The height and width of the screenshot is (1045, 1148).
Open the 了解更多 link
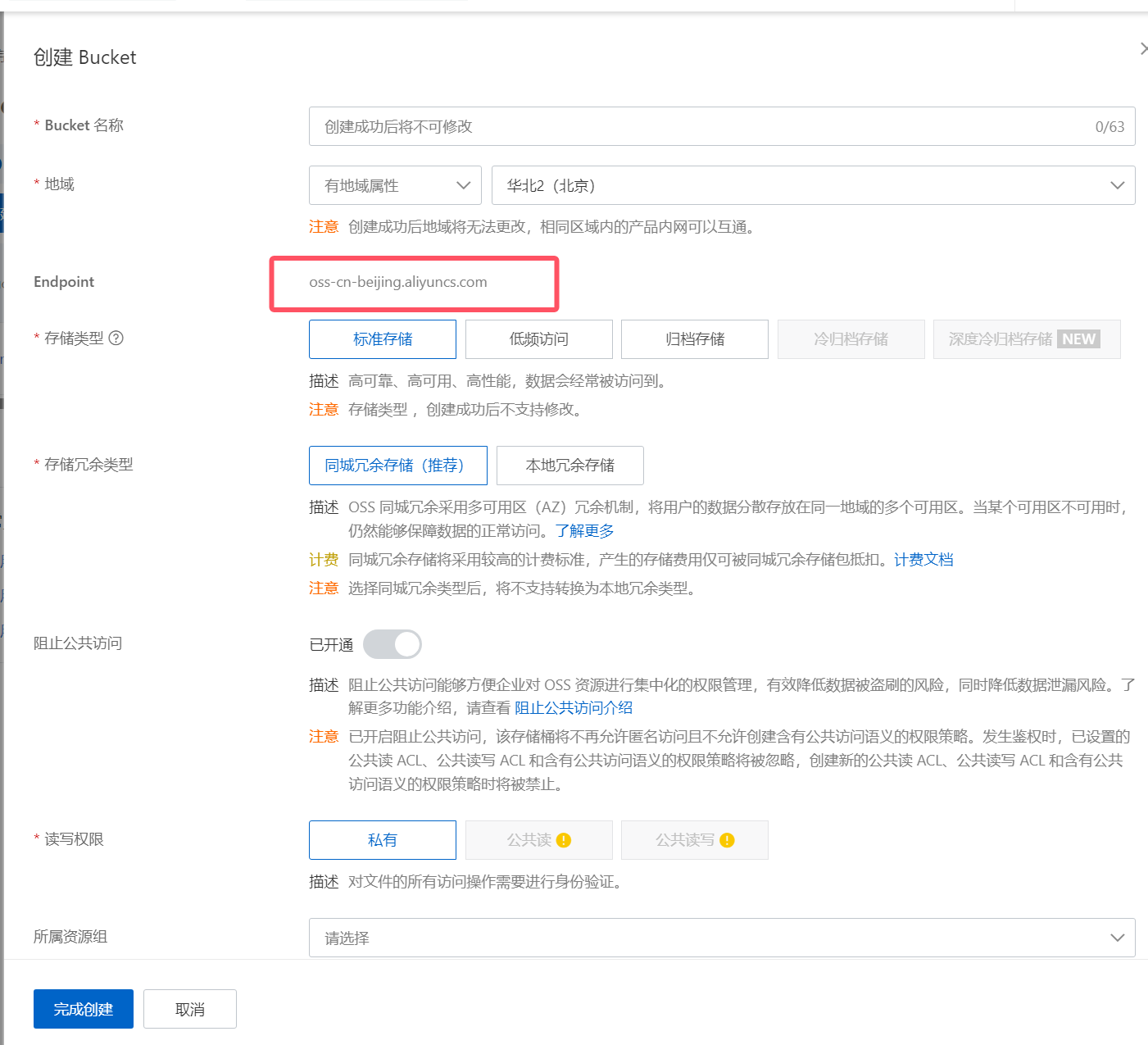coord(585,531)
